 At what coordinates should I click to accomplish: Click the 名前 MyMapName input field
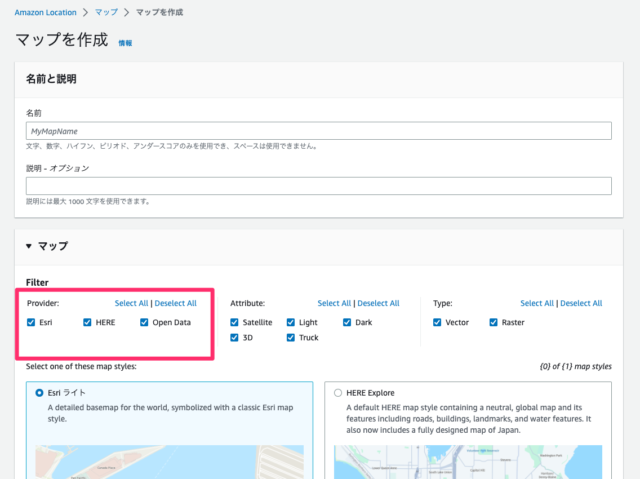tap(319, 131)
